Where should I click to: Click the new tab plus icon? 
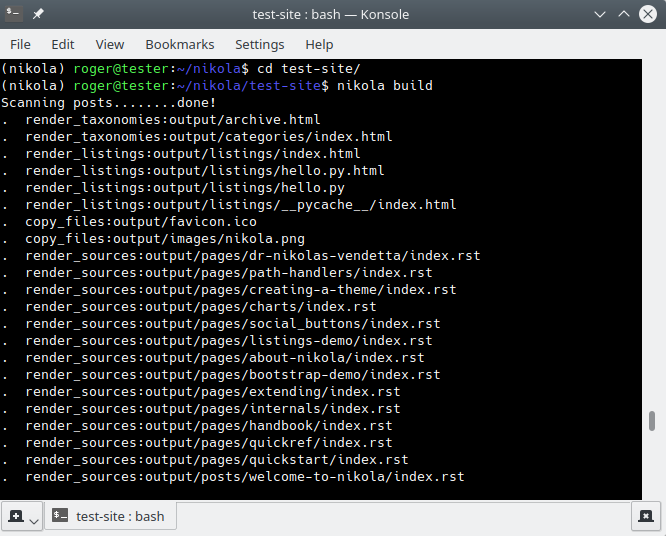(16, 516)
